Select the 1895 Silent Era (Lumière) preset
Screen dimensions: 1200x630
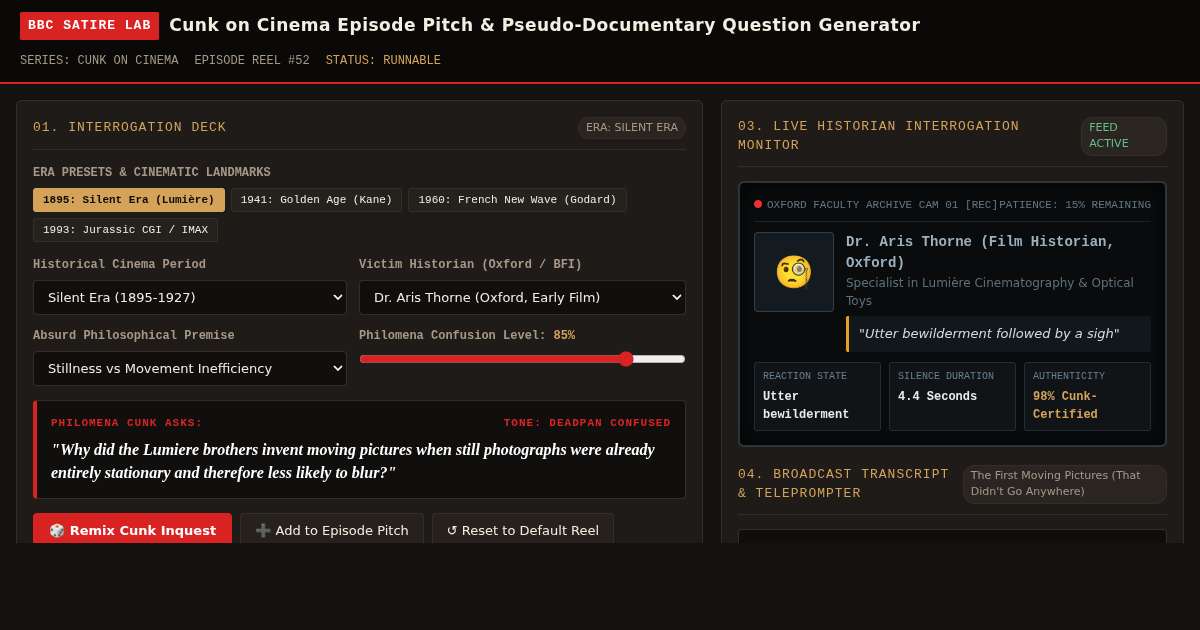pyautogui.click(x=129, y=200)
